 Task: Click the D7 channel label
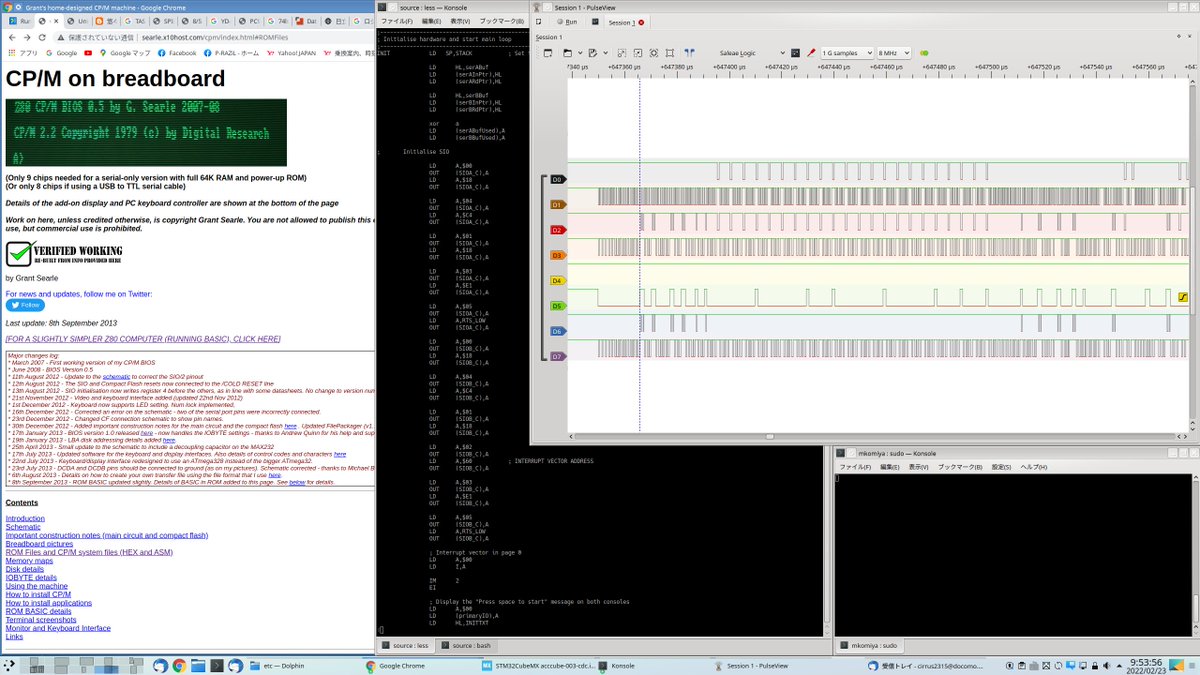[x=557, y=356]
